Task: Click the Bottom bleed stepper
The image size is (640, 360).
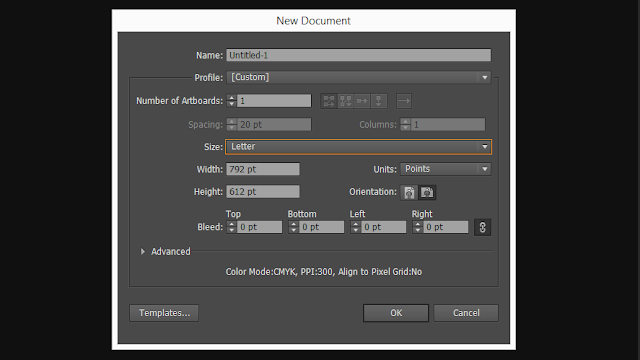Action: 293,227
